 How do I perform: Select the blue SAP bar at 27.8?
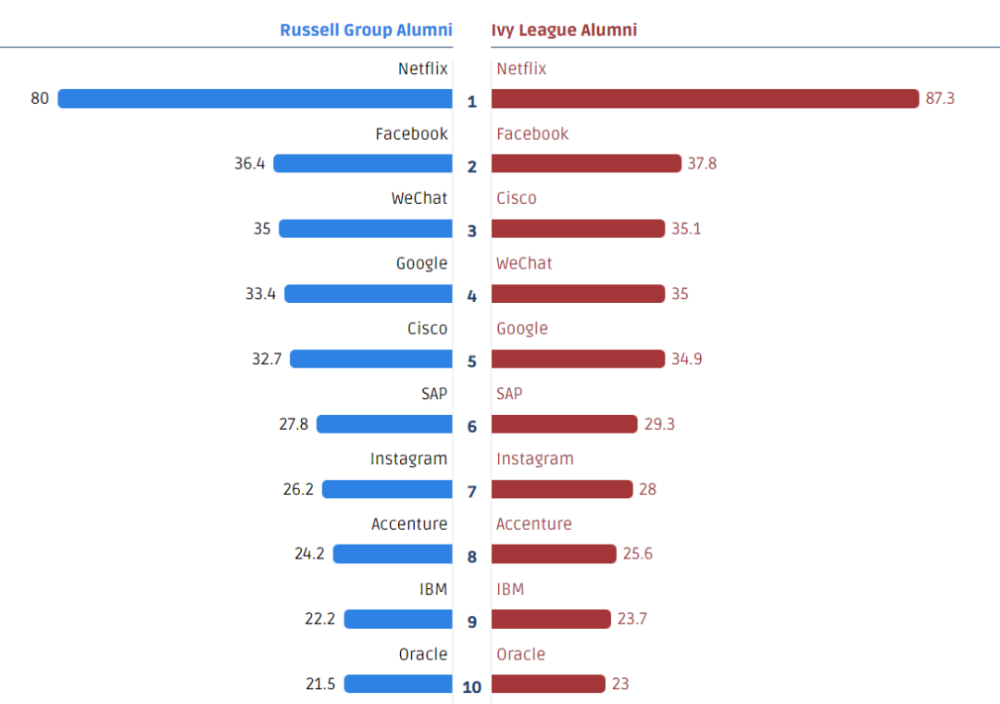[385, 424]
